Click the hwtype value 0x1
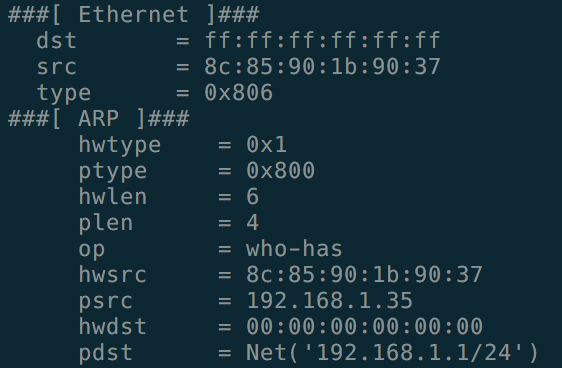 point(266,145)
